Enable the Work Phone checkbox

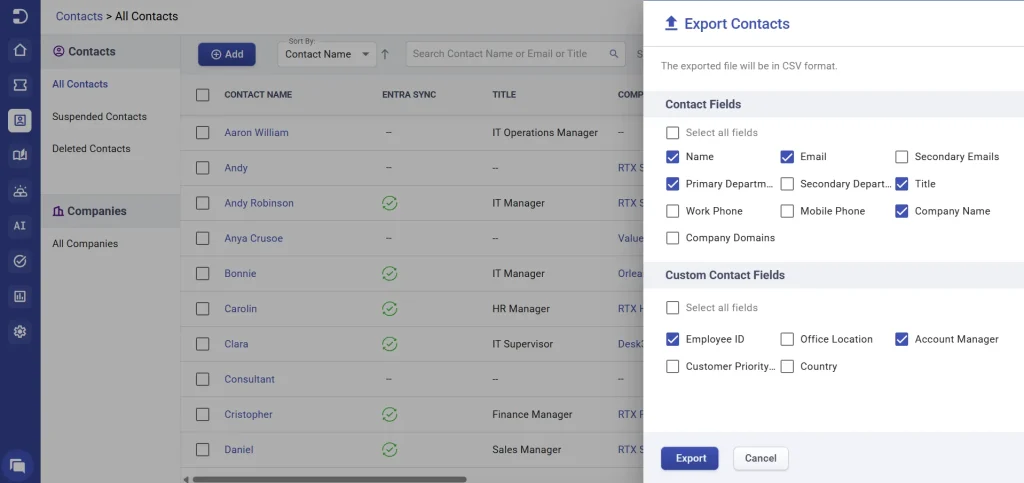point(673,211)
